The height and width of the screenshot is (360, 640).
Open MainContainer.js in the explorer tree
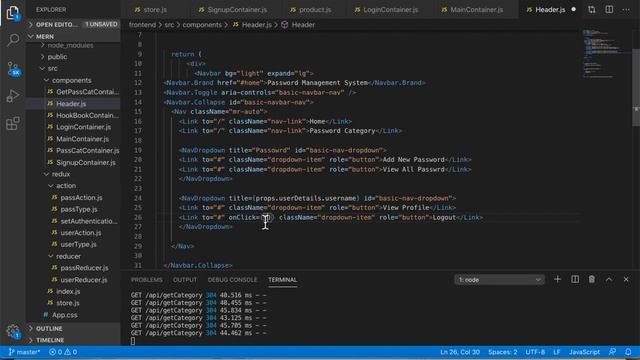point(82,139)
